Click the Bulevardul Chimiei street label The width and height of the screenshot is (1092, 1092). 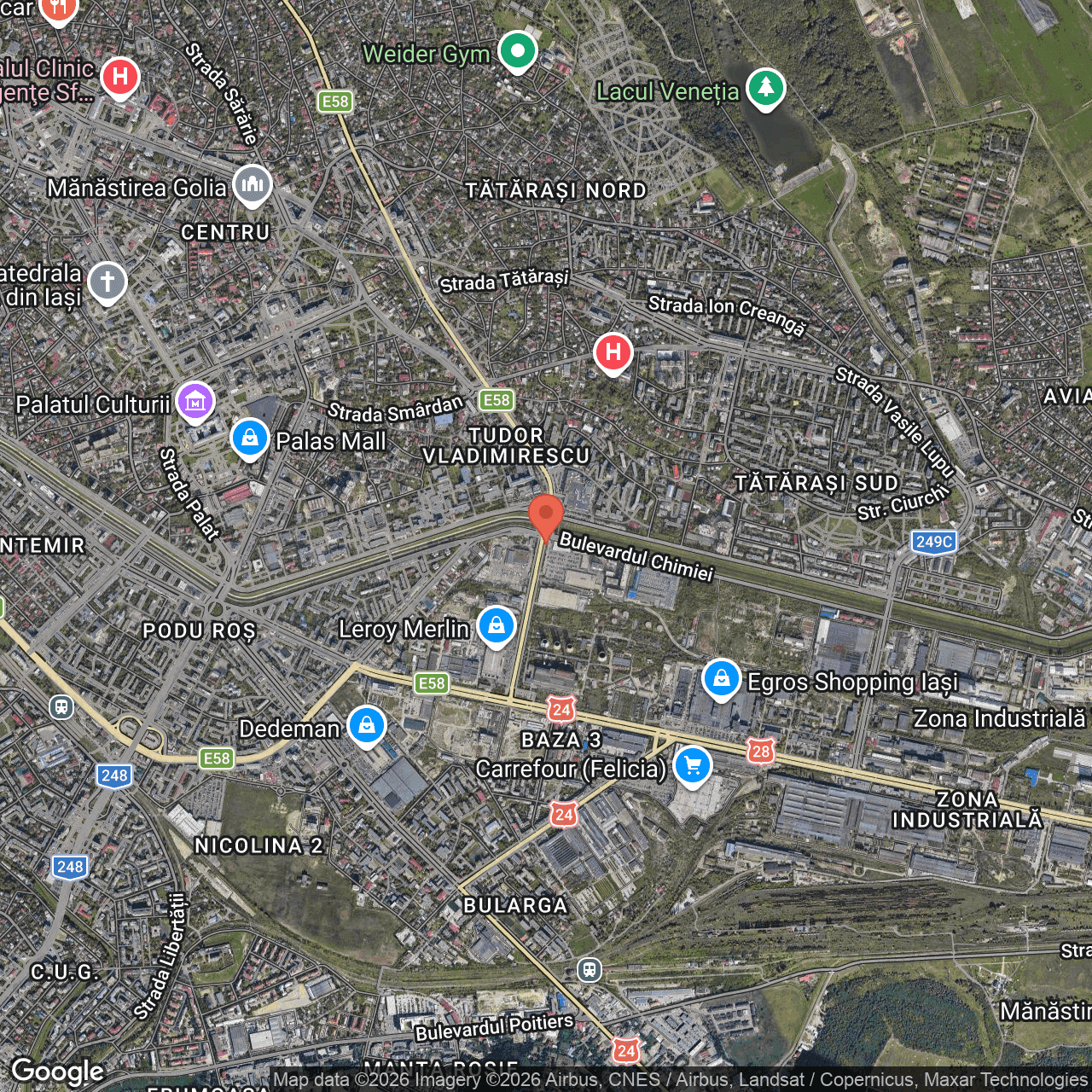(636, 556)
